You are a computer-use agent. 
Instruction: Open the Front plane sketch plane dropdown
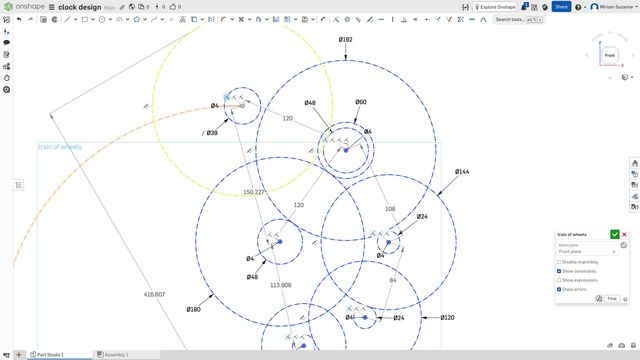(587, 251)
